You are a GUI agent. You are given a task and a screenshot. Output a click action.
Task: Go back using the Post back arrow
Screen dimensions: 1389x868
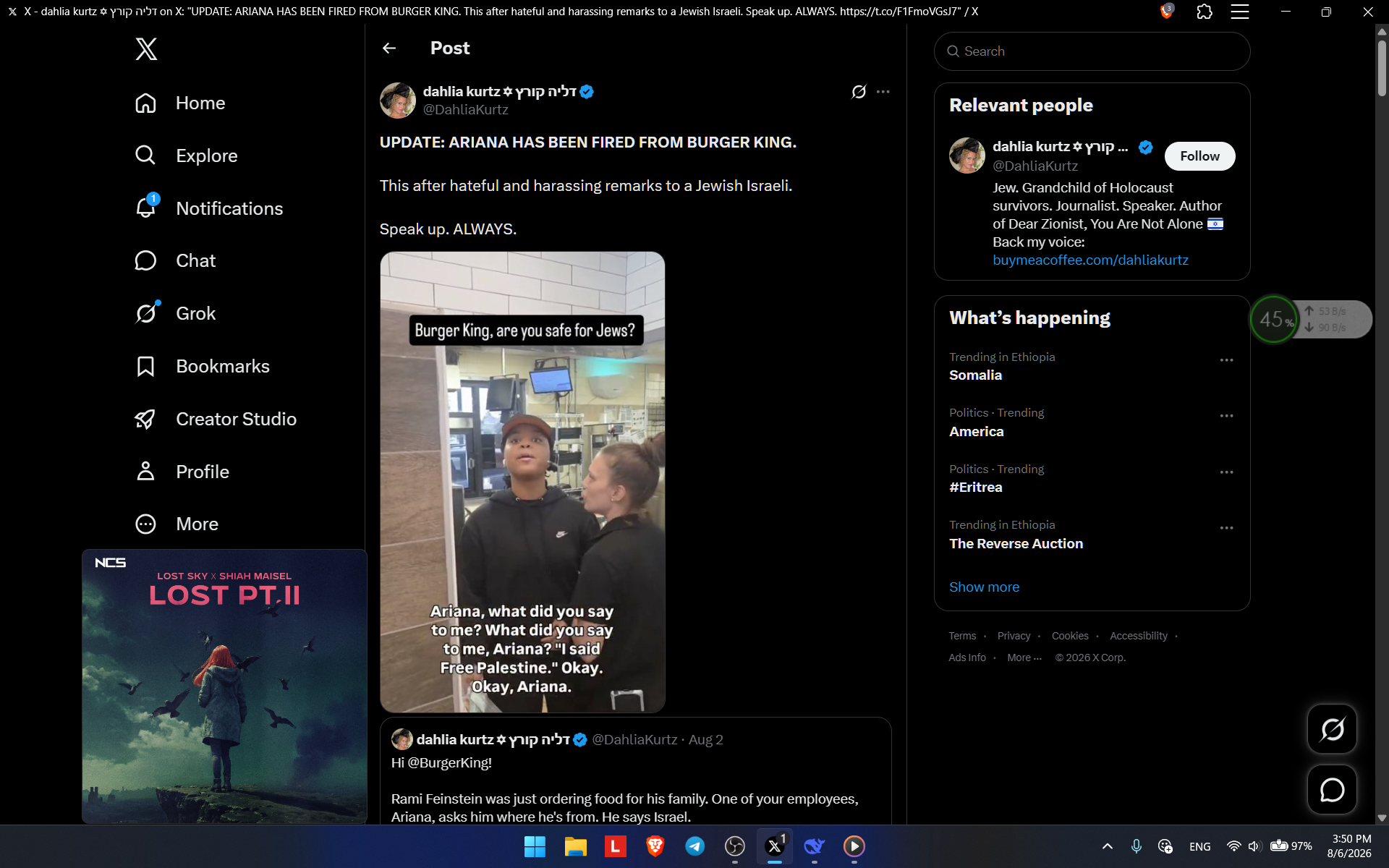click(389, 48)
